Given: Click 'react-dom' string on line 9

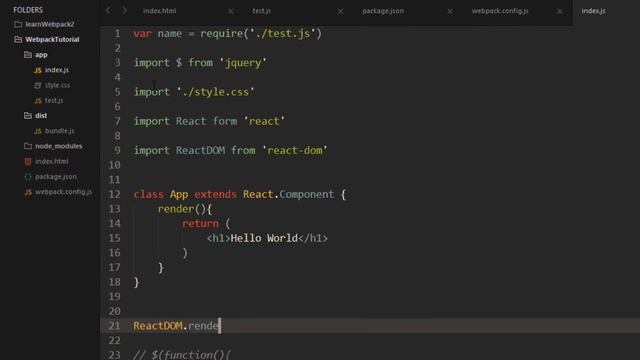Looking at the screenshot, I should 295,151.
